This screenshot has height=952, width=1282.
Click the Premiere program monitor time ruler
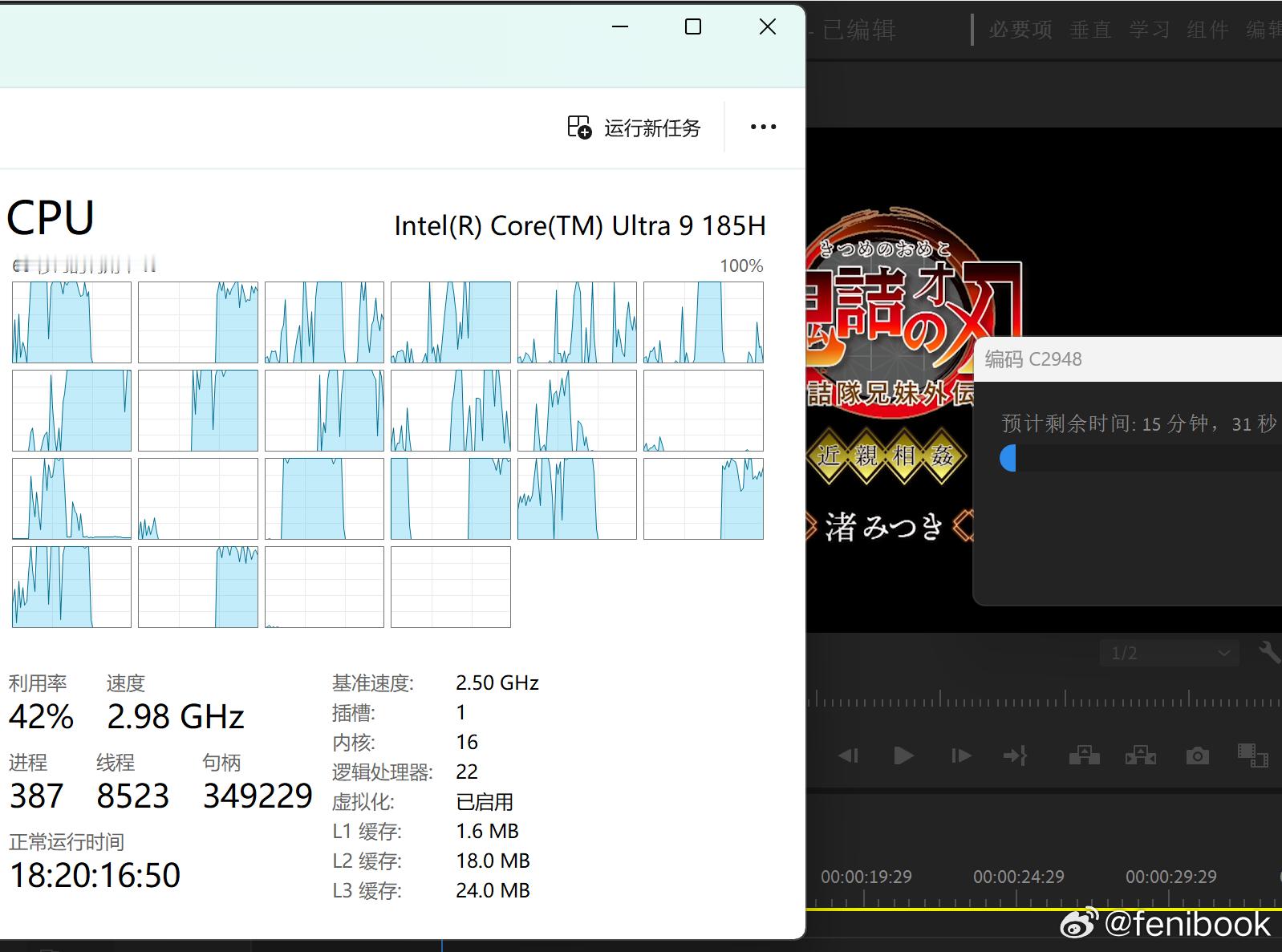[x=1045, y=699]
